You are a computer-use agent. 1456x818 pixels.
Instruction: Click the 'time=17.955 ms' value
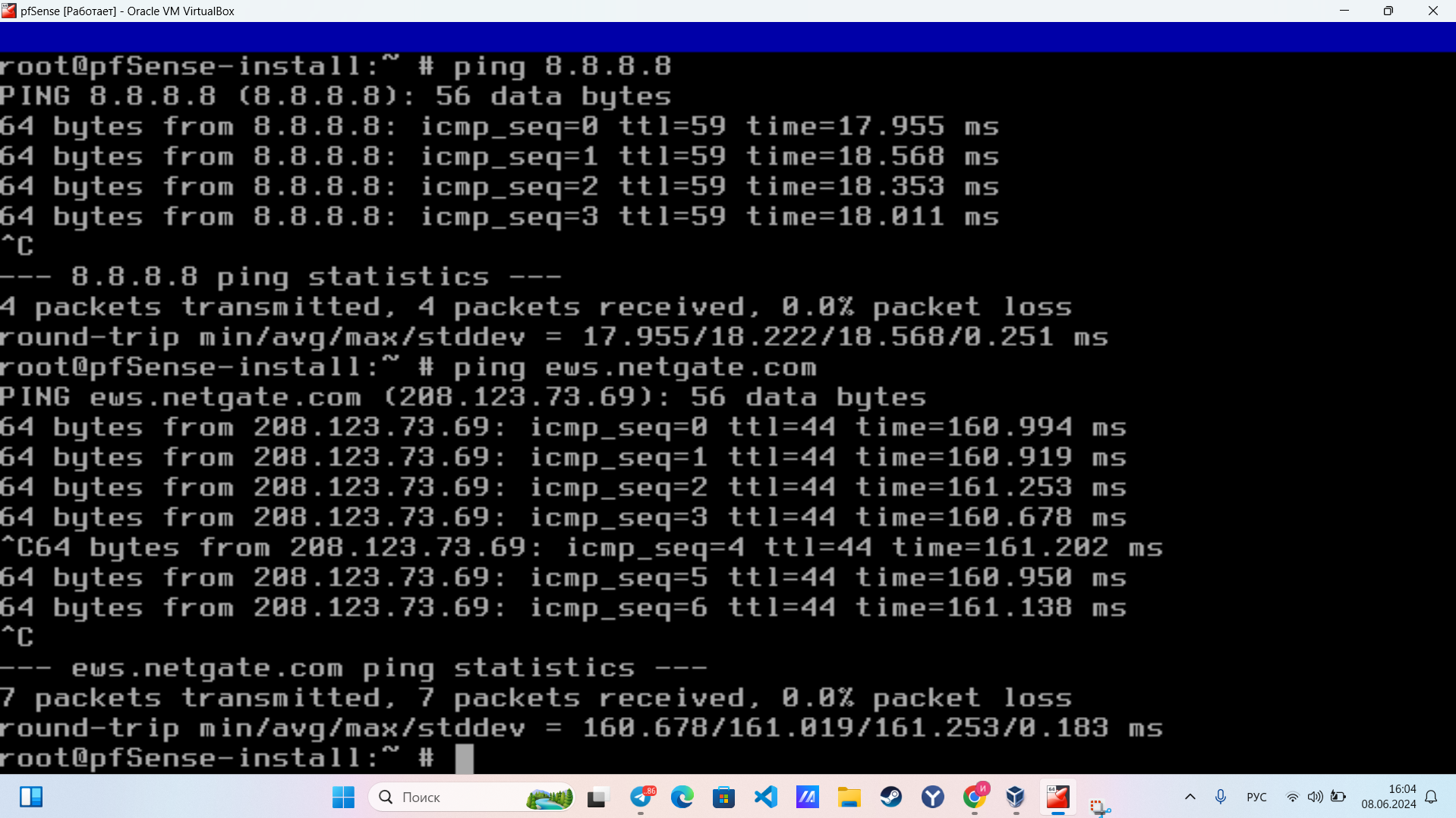point(873,127)
